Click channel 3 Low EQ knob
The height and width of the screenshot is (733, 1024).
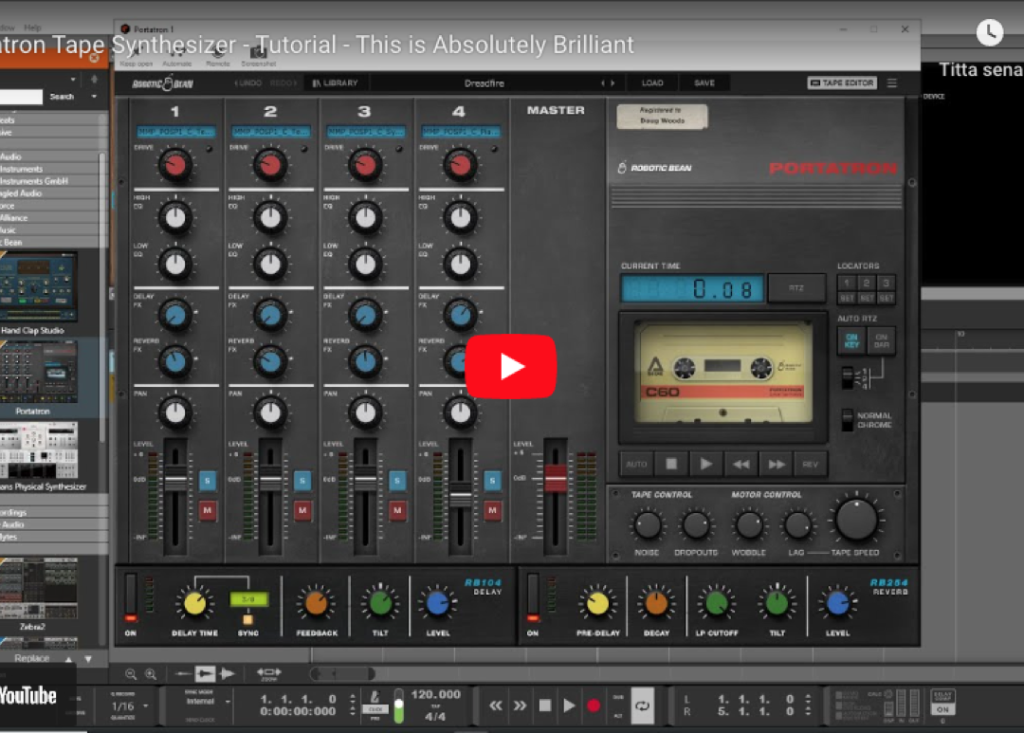point(365,264)
